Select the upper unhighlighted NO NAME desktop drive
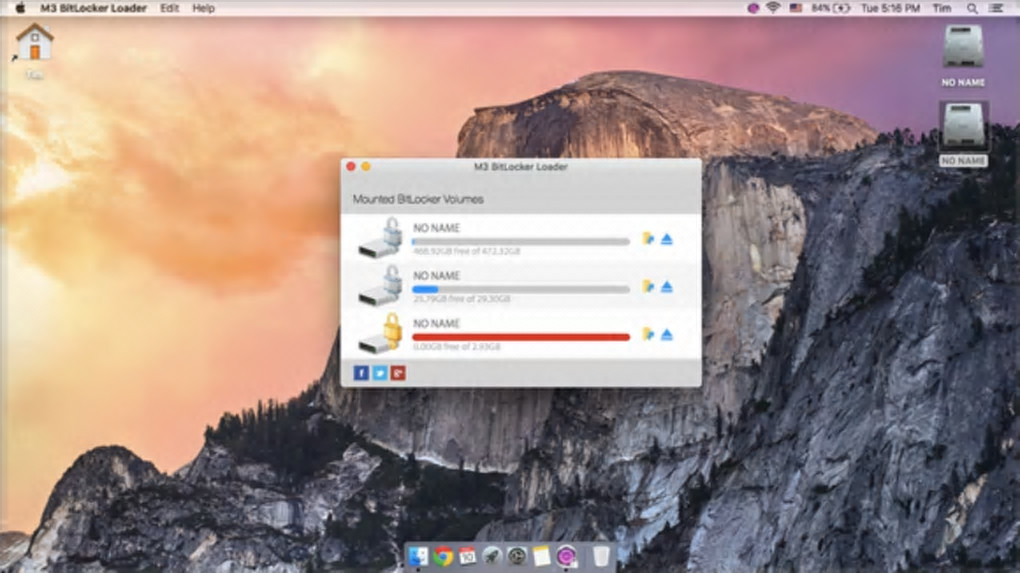The height and width of the screenshot is (573, 1020). (x=963, y=55)
